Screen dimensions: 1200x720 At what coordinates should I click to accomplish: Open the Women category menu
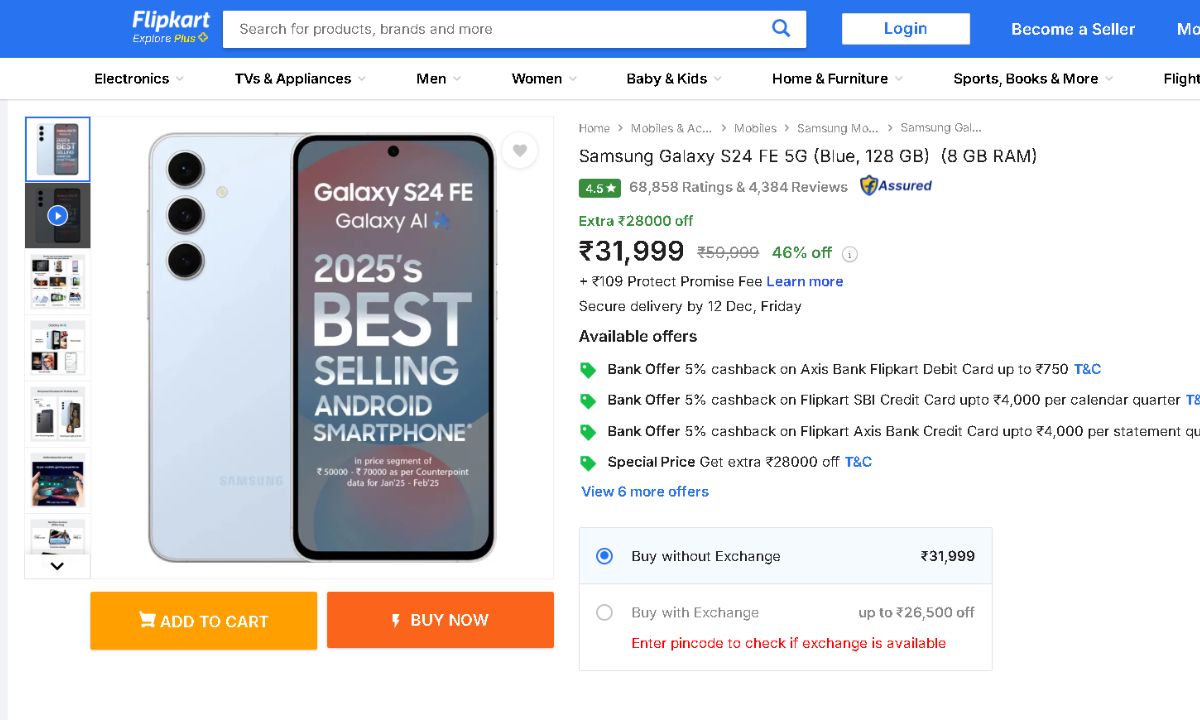tap(544, 79)
